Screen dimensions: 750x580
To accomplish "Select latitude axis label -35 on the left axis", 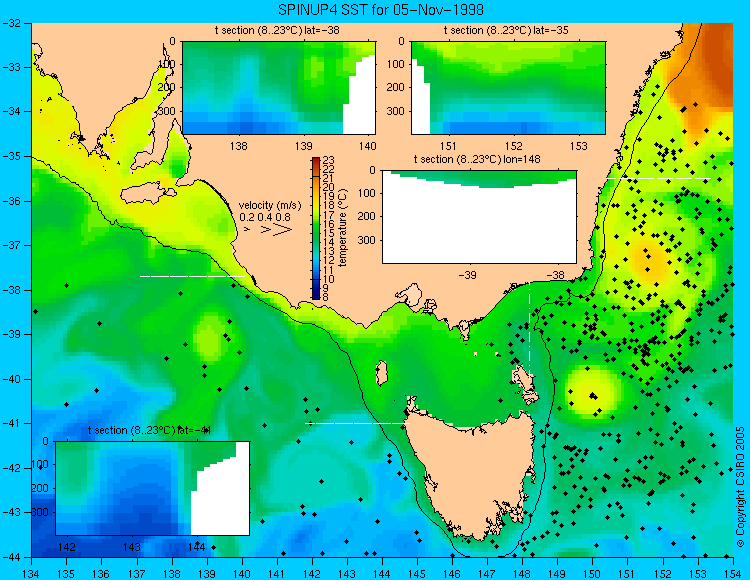I will coord(11,156).
